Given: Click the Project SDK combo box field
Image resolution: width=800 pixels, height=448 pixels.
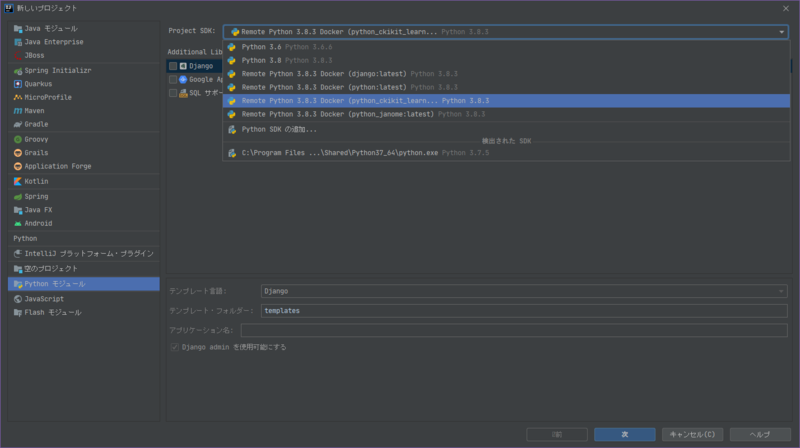Looking at the screenshot, I should [506, 32].
